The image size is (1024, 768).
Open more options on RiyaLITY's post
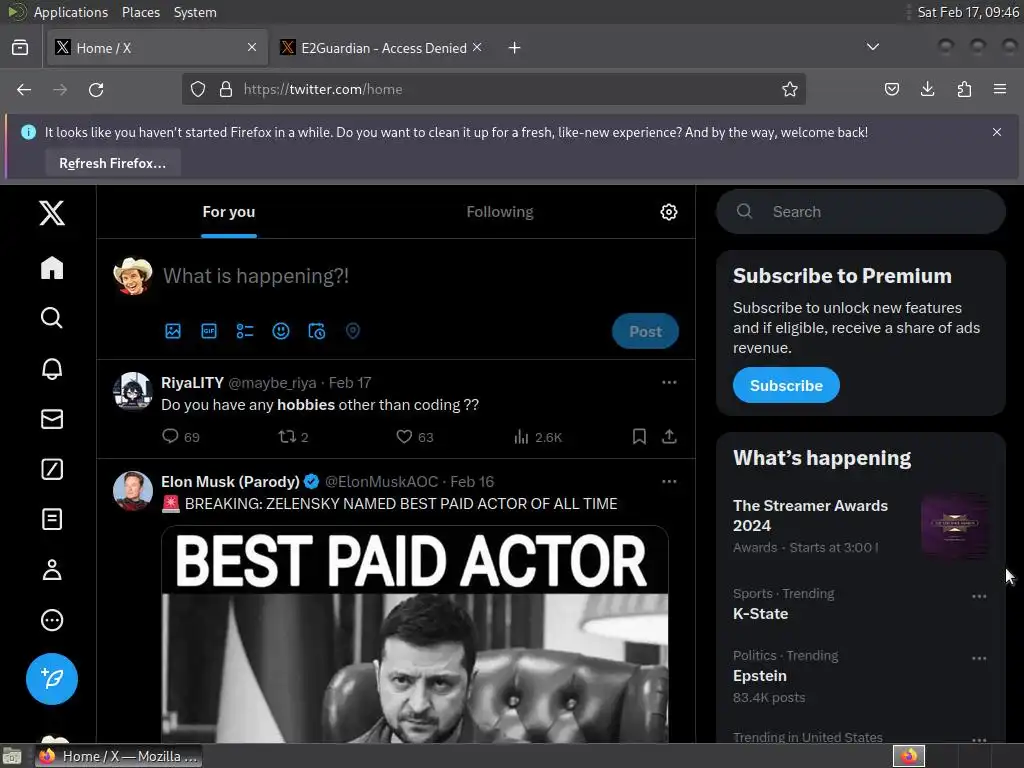(x=669, y=382)
